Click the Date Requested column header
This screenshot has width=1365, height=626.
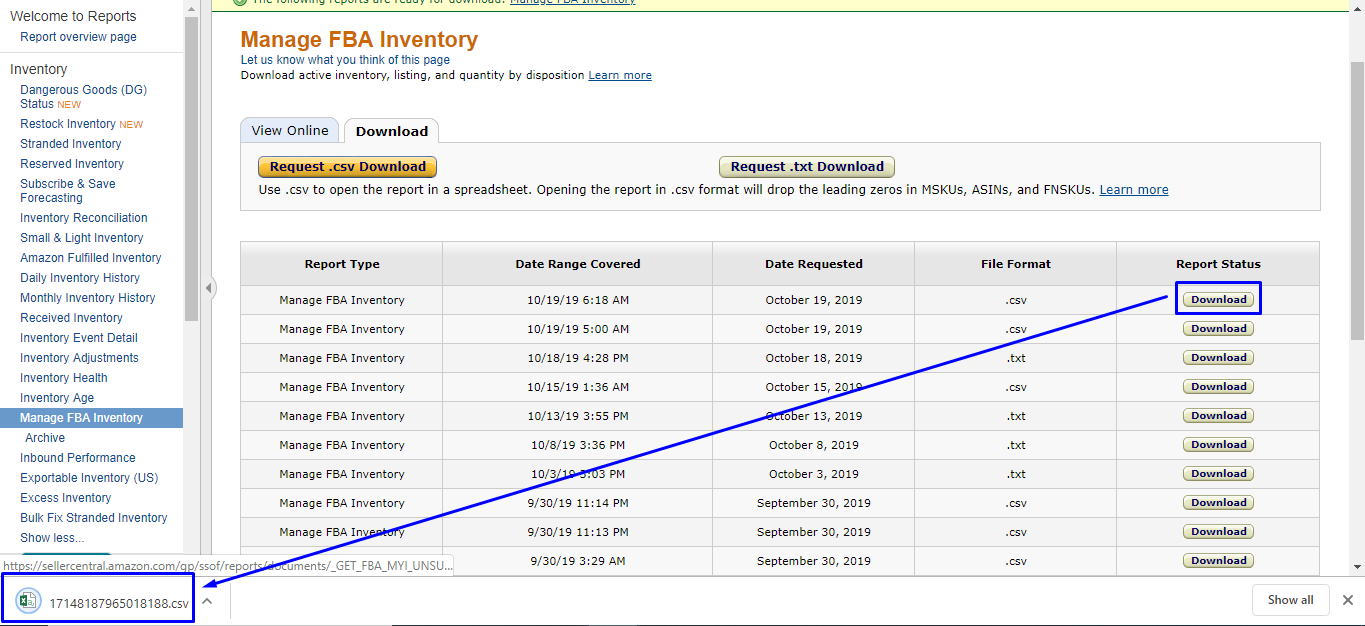814,264
